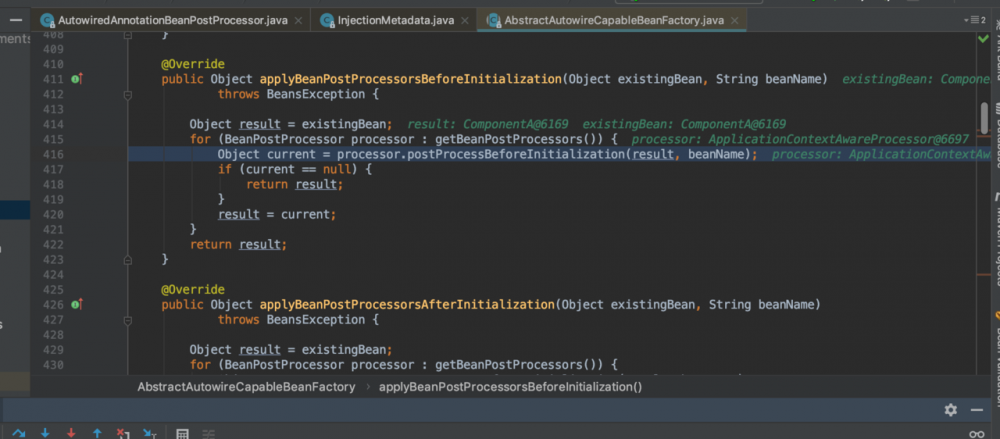The height and width of the screenshot is (439, 1000).
Task: Click Force Step Into red arrow icon
Action: coord(71,433)
